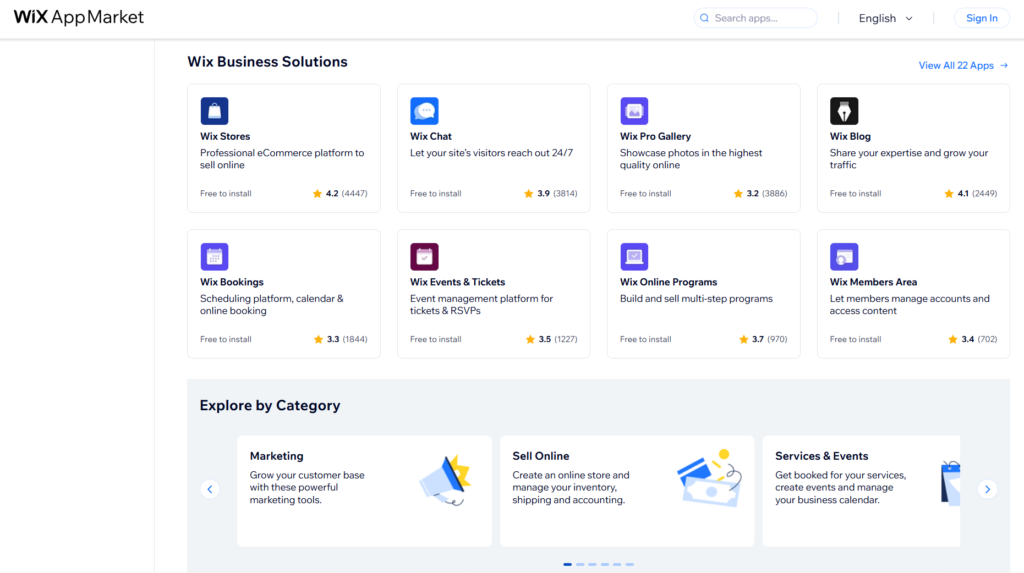Open the Sell Online category card
This screenshot has width=1024, height=573.
click(x=627, y=491)
